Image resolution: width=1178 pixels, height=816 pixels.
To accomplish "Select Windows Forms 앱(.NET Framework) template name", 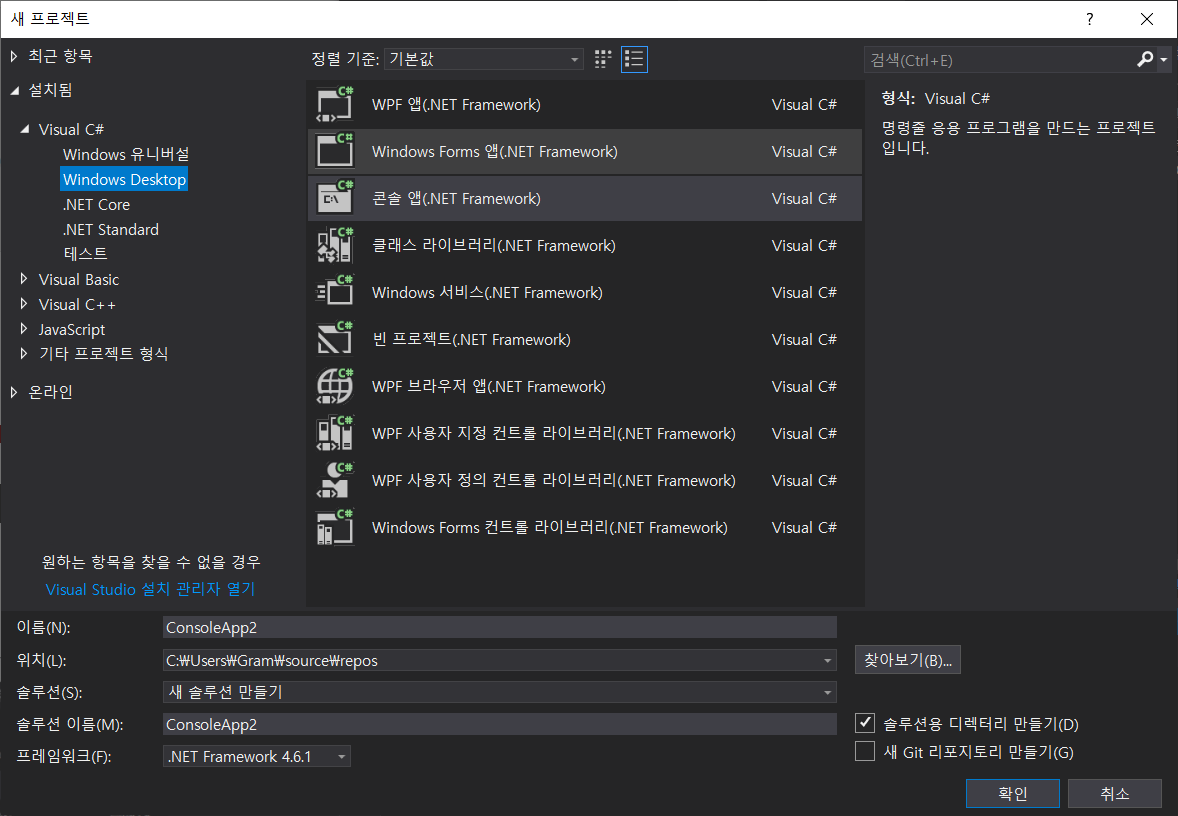I will tap(494, 151).
